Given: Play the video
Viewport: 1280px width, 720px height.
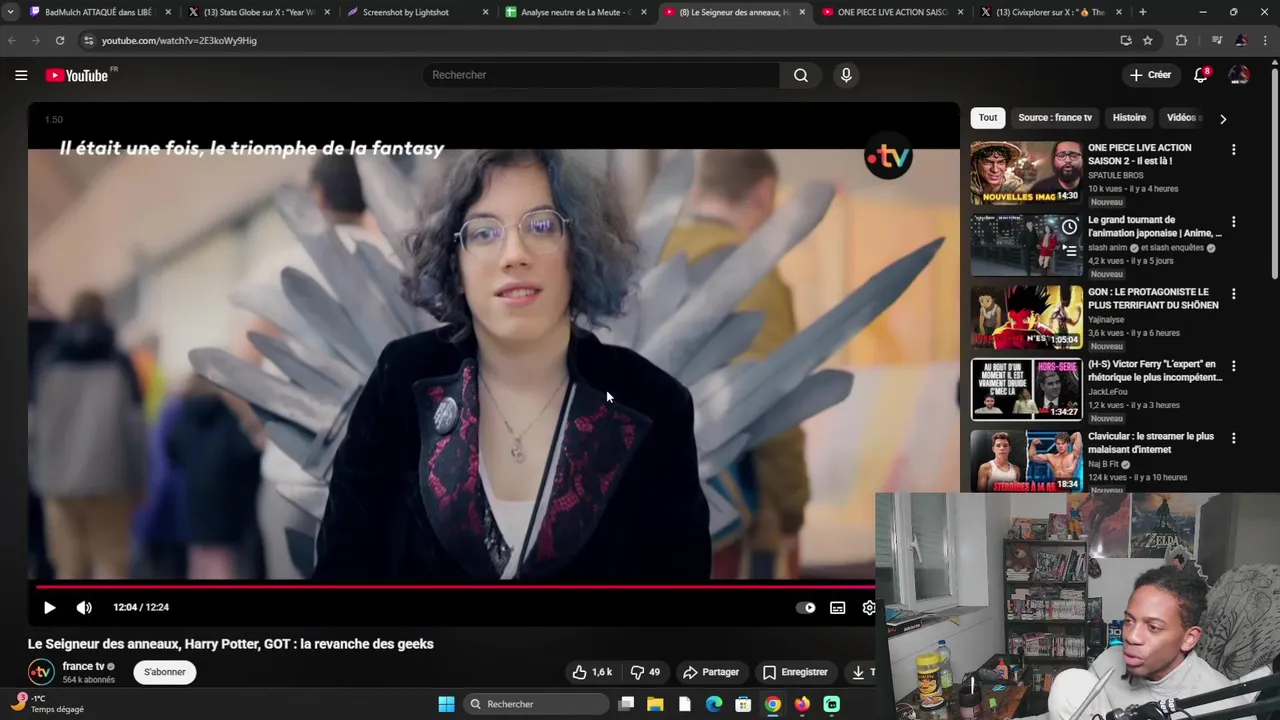Looking at the screenshot, I should point(49,607).
